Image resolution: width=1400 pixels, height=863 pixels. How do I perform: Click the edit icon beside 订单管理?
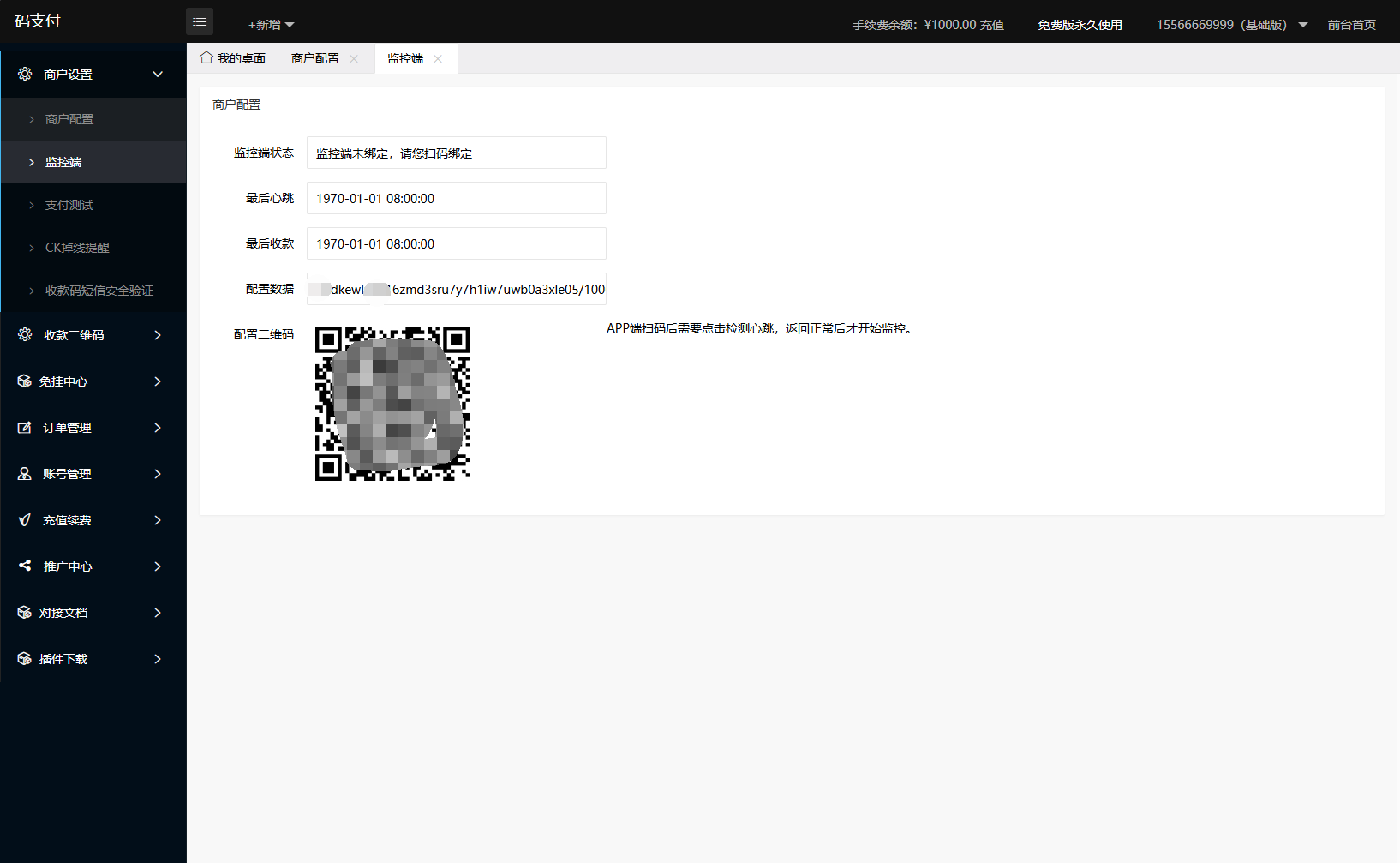[x=25, y=428]
